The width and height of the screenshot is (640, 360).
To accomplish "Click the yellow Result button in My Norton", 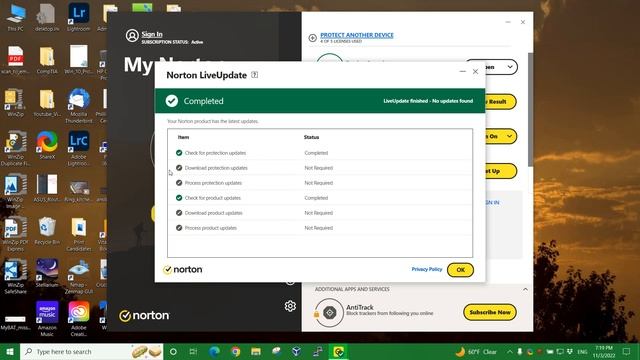I will tap(500, 102).
